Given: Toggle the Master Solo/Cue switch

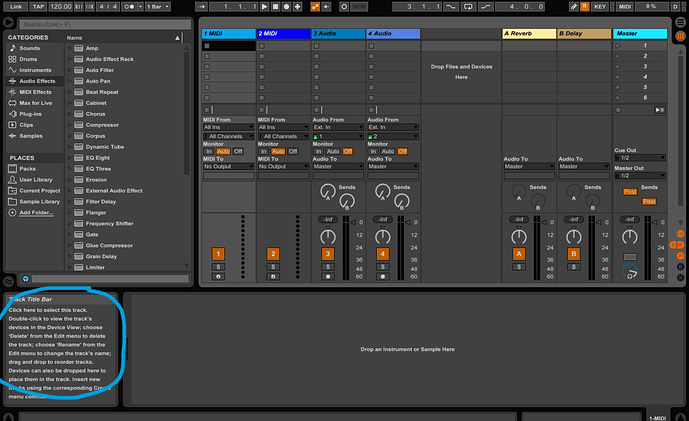Looking at the screenshot, I should 630,257.
